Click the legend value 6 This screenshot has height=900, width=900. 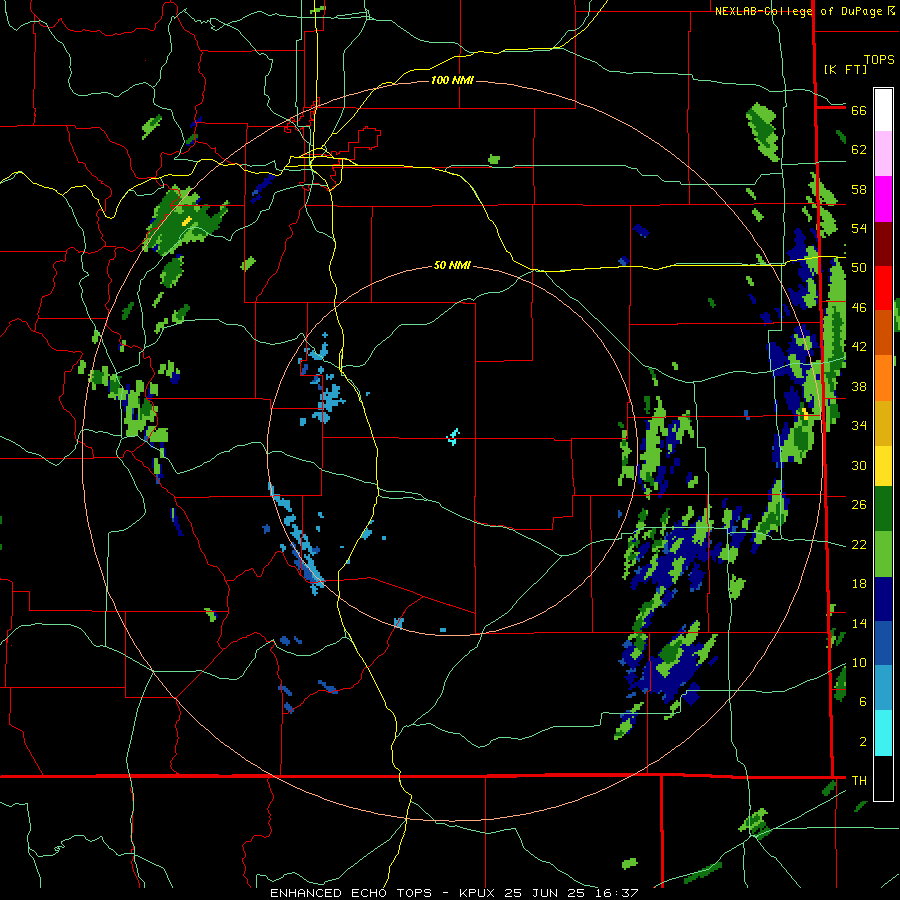[x=863, y=701]
